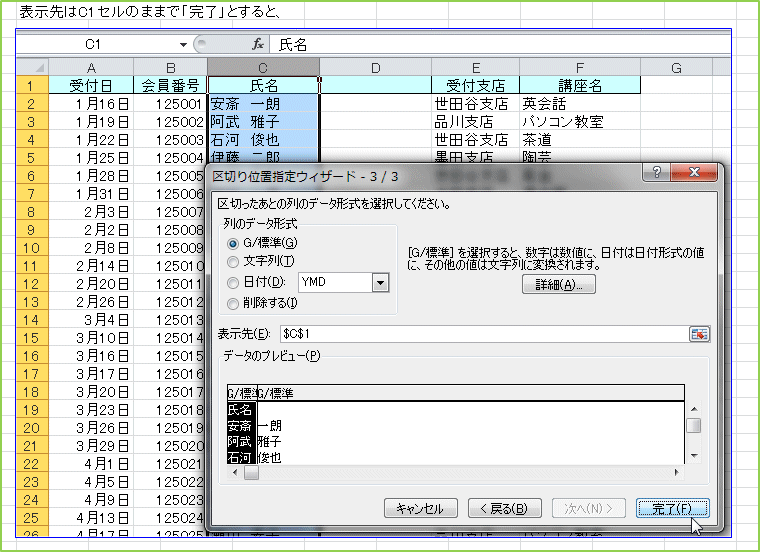Click the 完了(F) button
Image resolution: width=760 pixels, height=552 pixels.
tap(672, 508)
